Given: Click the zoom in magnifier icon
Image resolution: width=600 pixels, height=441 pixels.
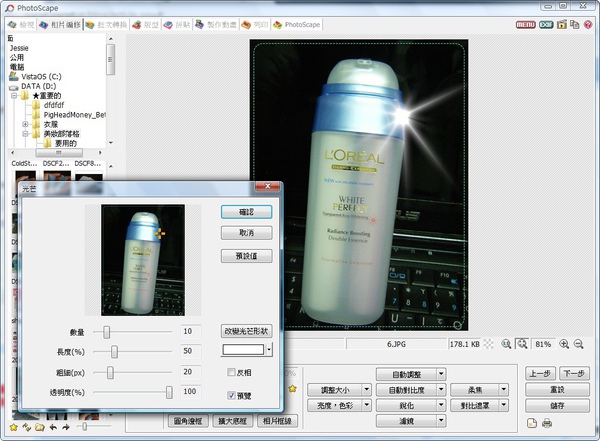Looking at the screenshot, I should 564,344.
